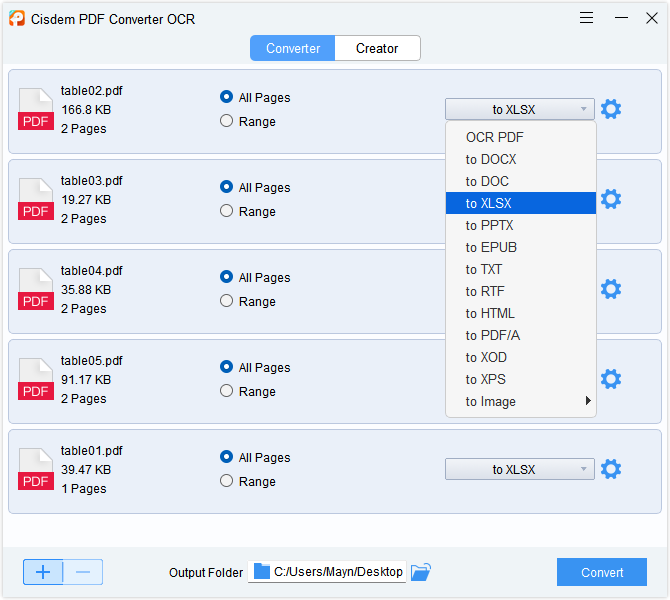Choose to DOCX from format list
Screen dimensions: 670x600
[491, 159]
